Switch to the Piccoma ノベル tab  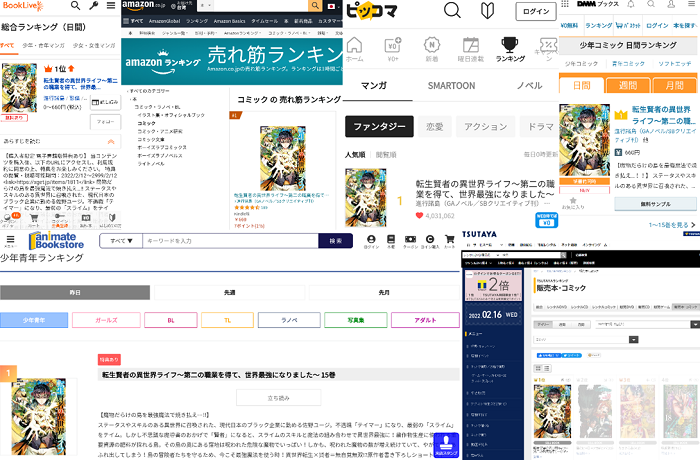tap(529, 86)
